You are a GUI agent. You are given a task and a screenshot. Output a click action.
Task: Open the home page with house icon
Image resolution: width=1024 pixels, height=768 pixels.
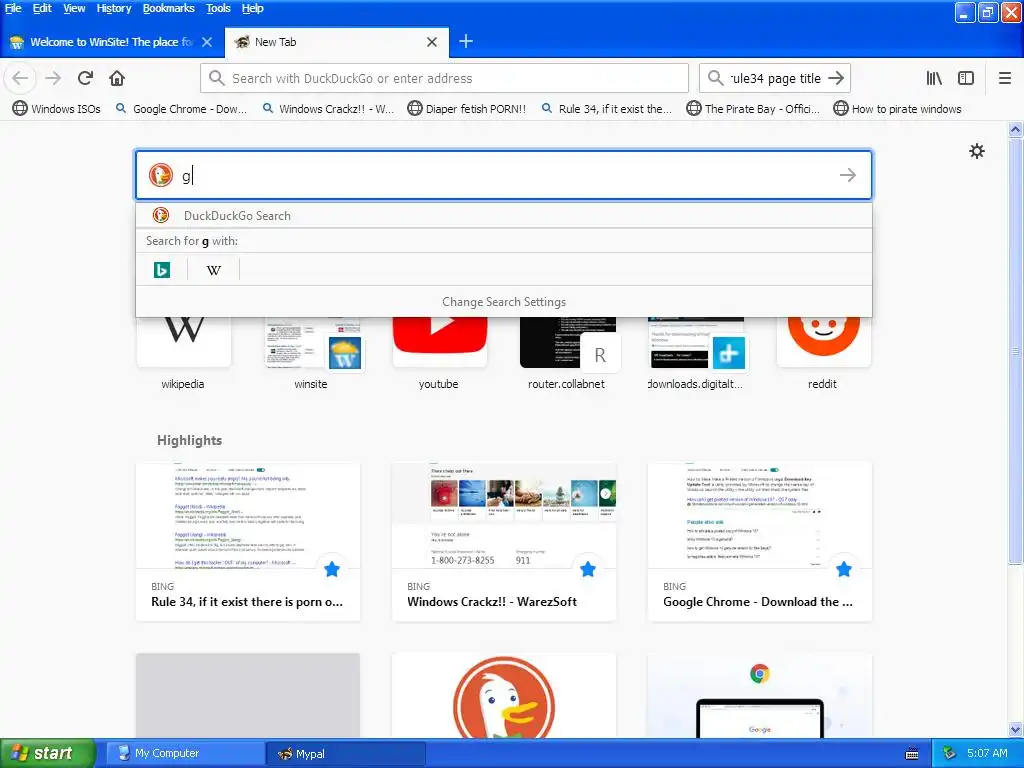(x=117, y=78)
